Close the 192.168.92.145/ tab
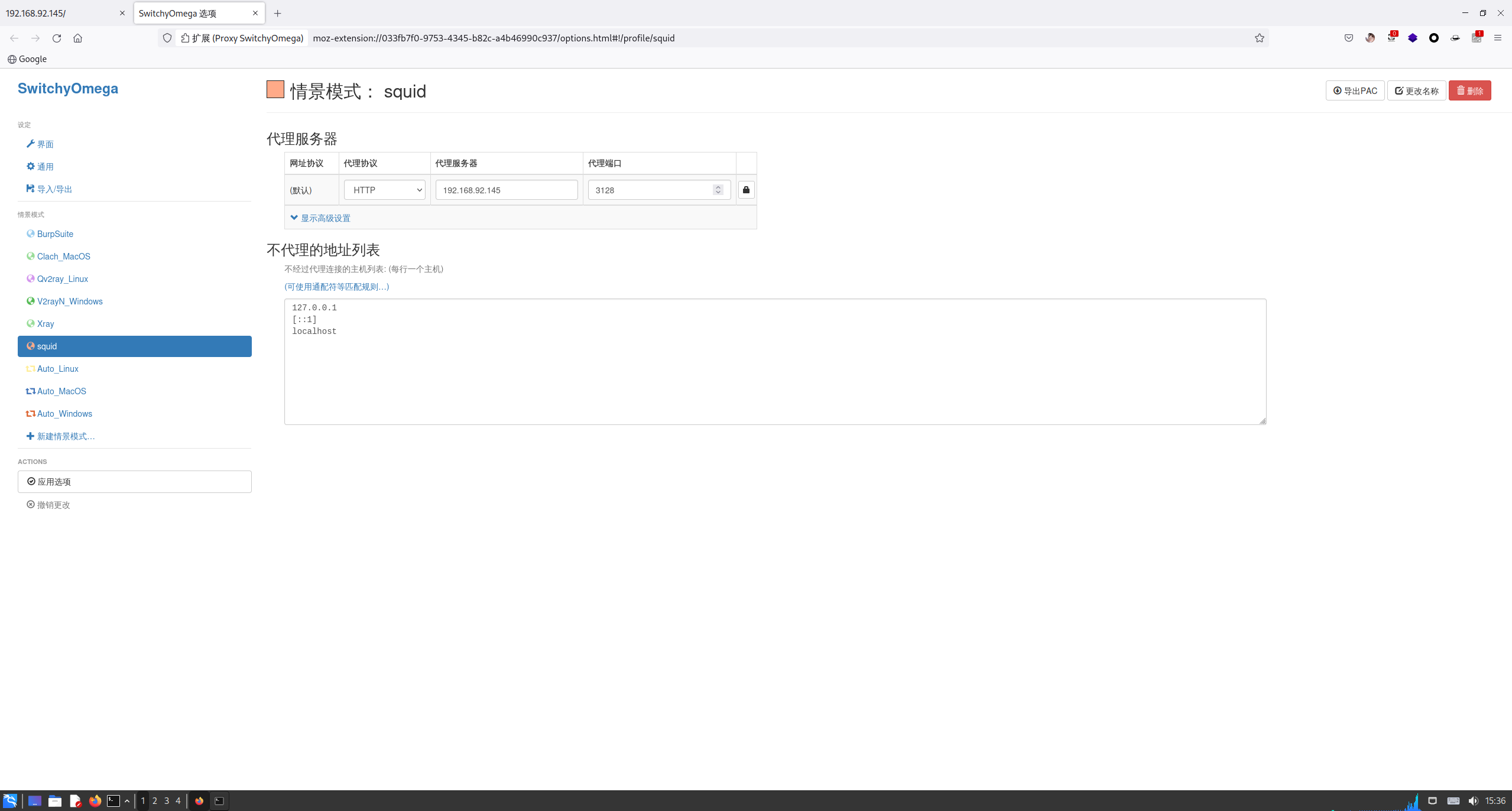 click(122, 13)
